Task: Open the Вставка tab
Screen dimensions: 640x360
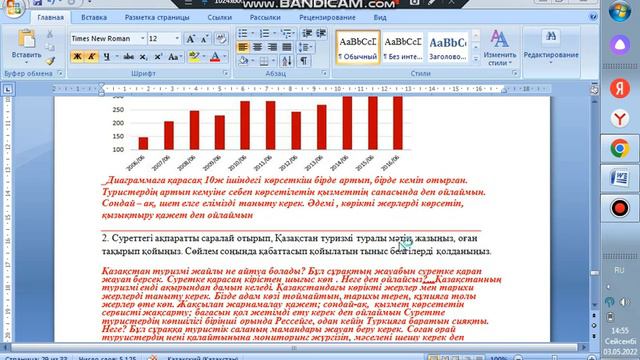Action: pyautogui.click(x=94, y=18)
